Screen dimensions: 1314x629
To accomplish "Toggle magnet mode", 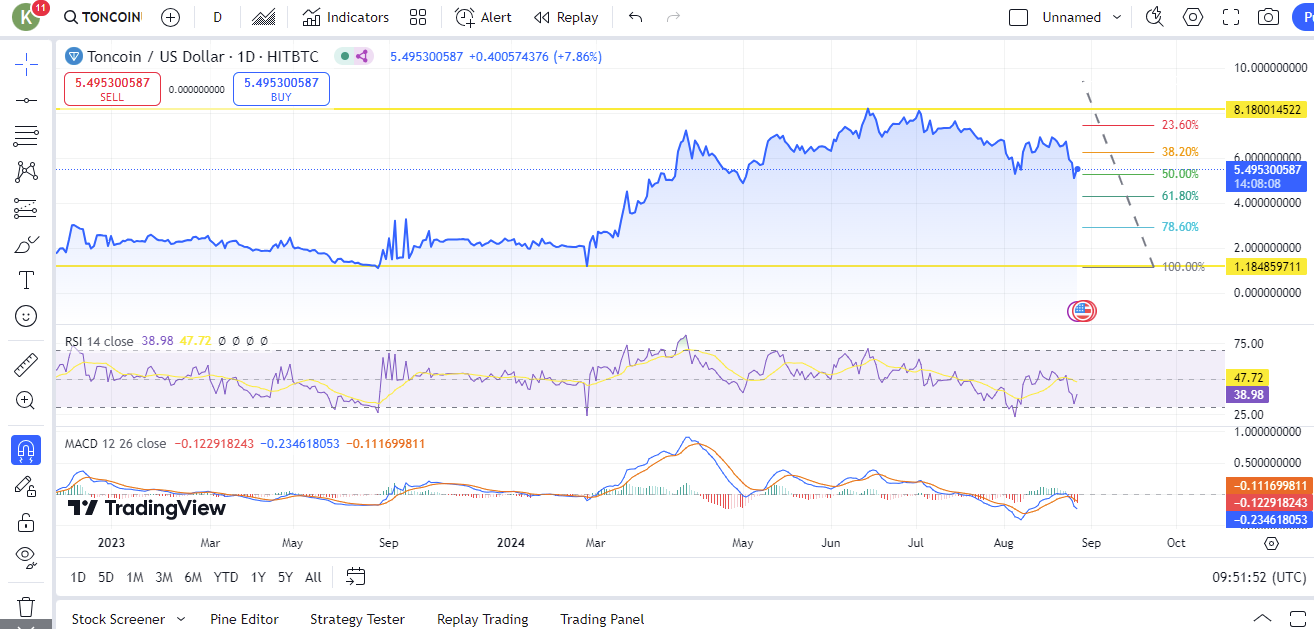I will [26, 450].
